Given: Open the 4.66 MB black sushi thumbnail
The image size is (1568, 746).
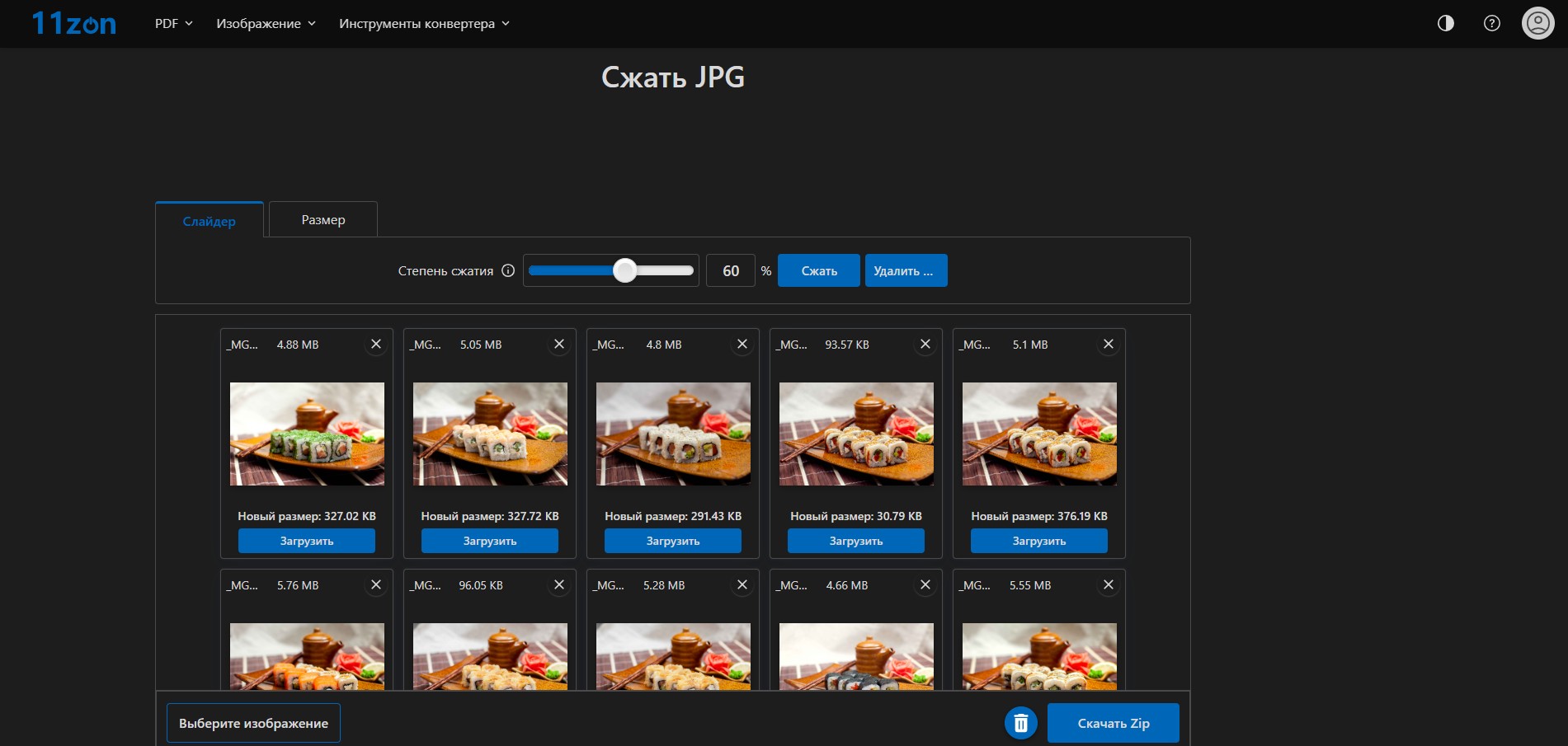Looking at the screenshot, I should coord(856,656).
